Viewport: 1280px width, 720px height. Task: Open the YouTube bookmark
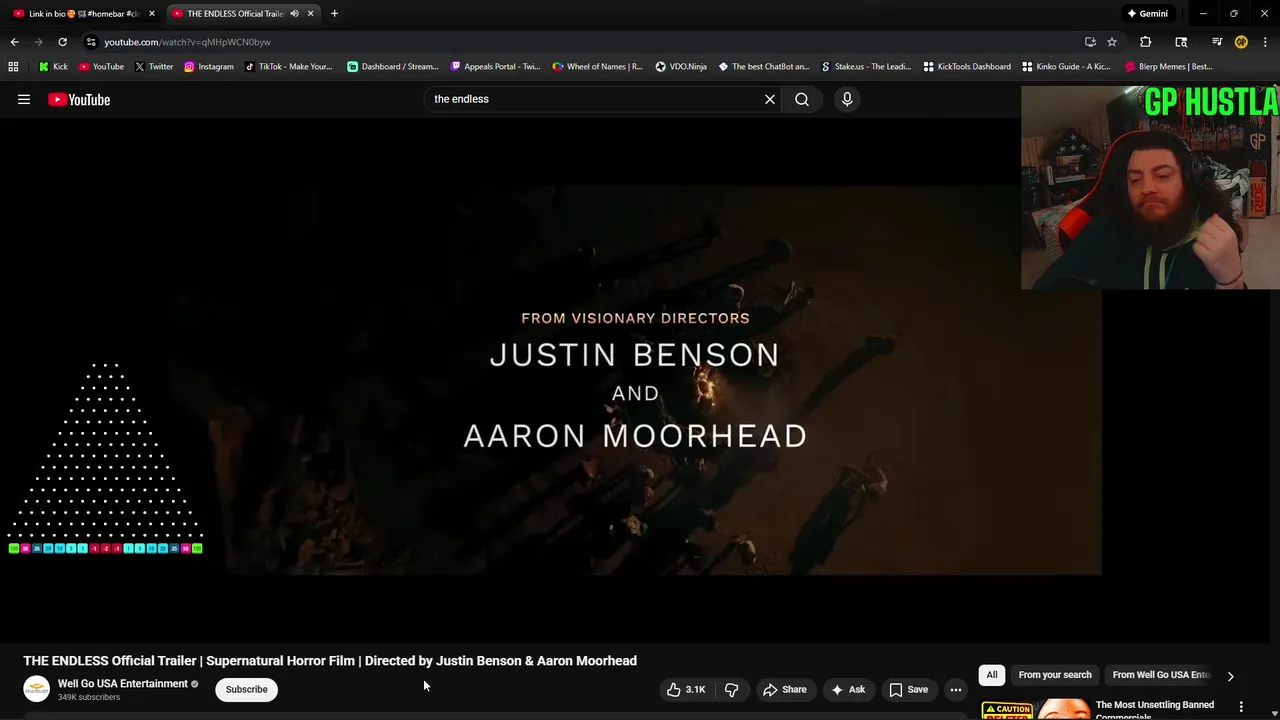[101, 66]
